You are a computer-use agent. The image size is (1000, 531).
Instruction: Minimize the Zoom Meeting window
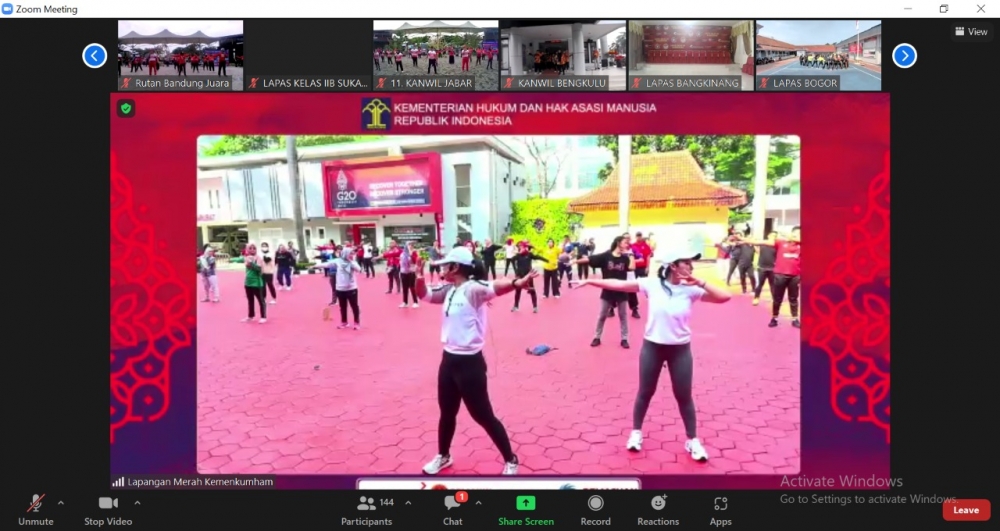coord(908,9)
